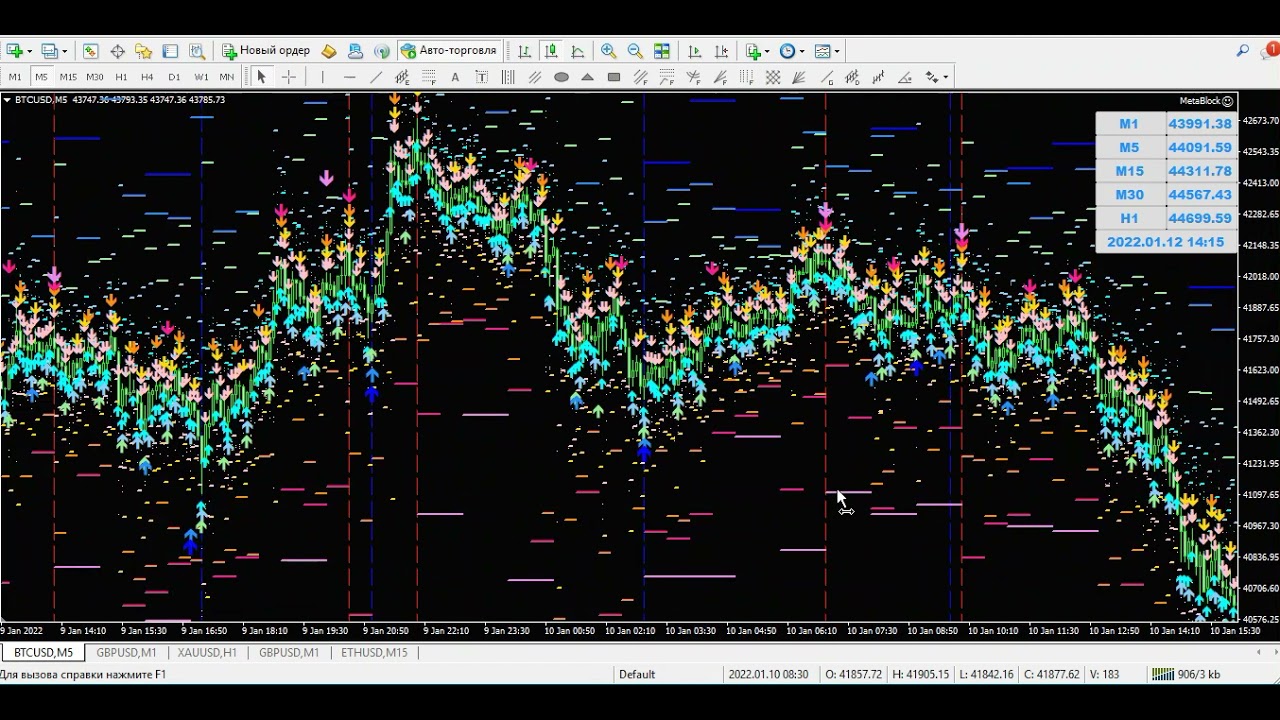
Task: Select the trendline tool
Action: click(x=376, y=77)
